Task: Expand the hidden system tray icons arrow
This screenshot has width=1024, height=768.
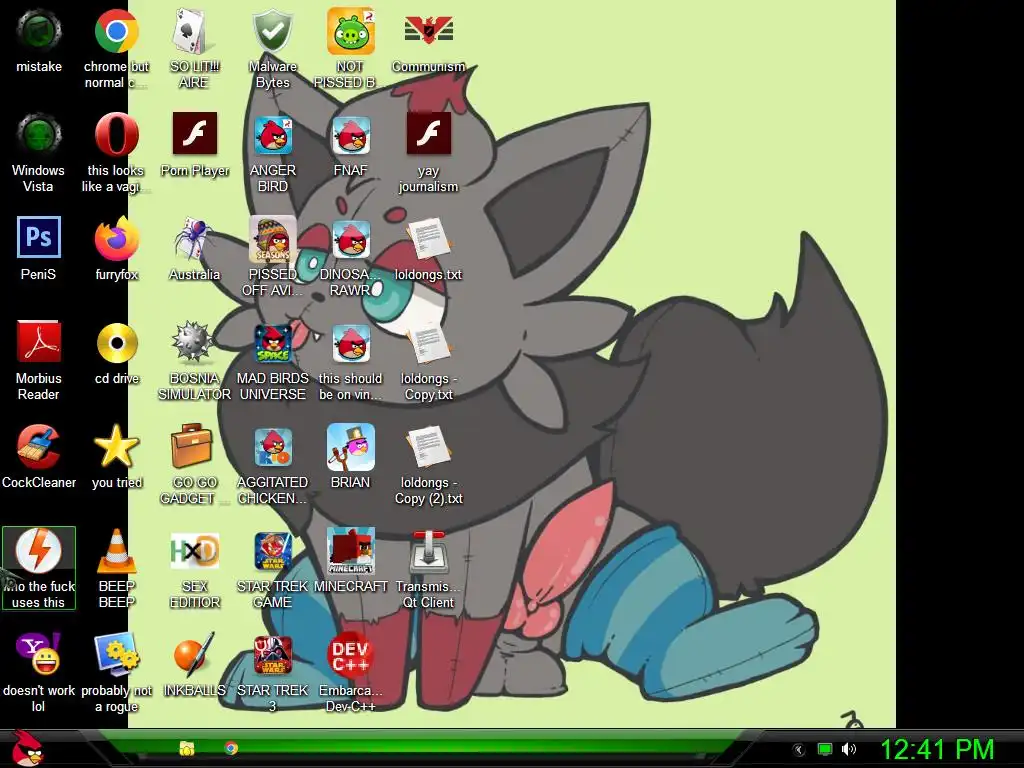Action: coord(799,749)
